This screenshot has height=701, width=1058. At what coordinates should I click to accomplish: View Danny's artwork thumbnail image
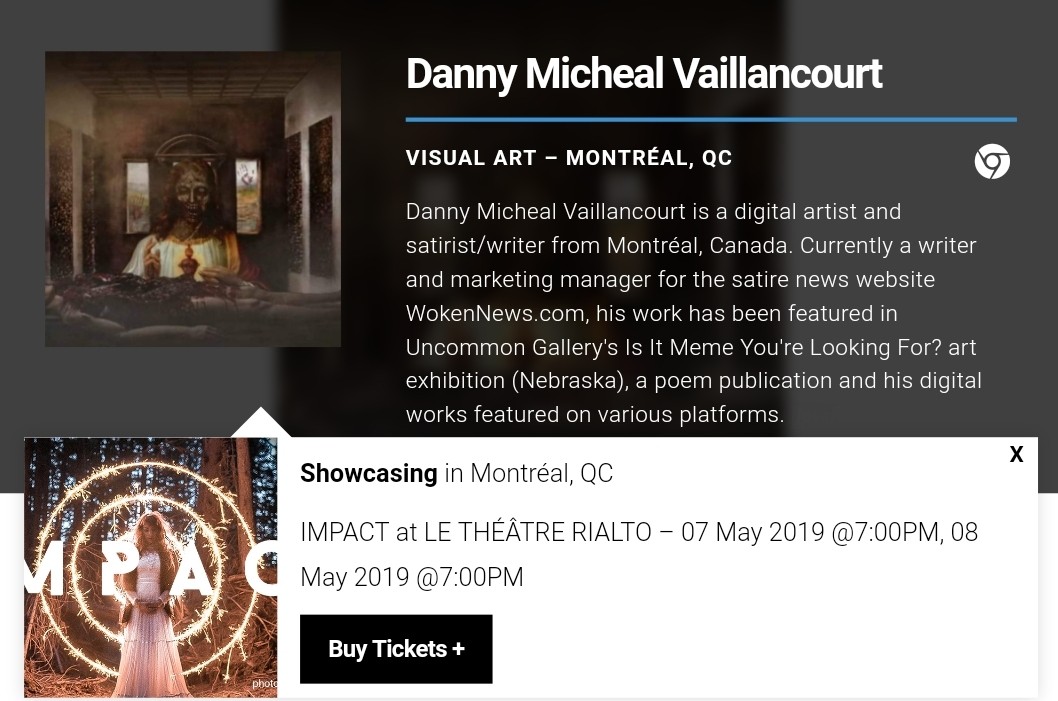(x=193, y=199)
